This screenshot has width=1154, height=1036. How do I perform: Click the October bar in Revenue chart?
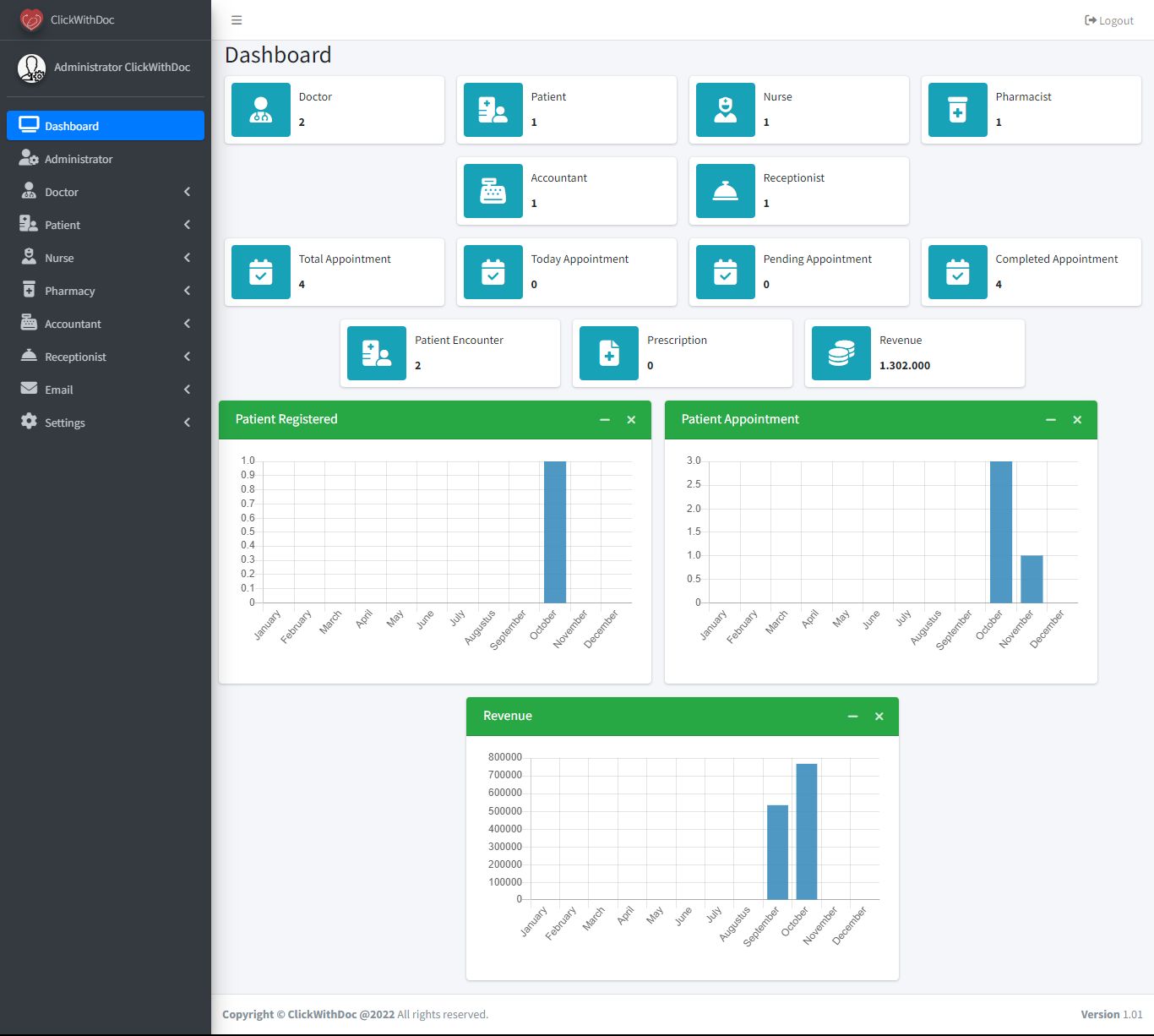coord(807,832)
